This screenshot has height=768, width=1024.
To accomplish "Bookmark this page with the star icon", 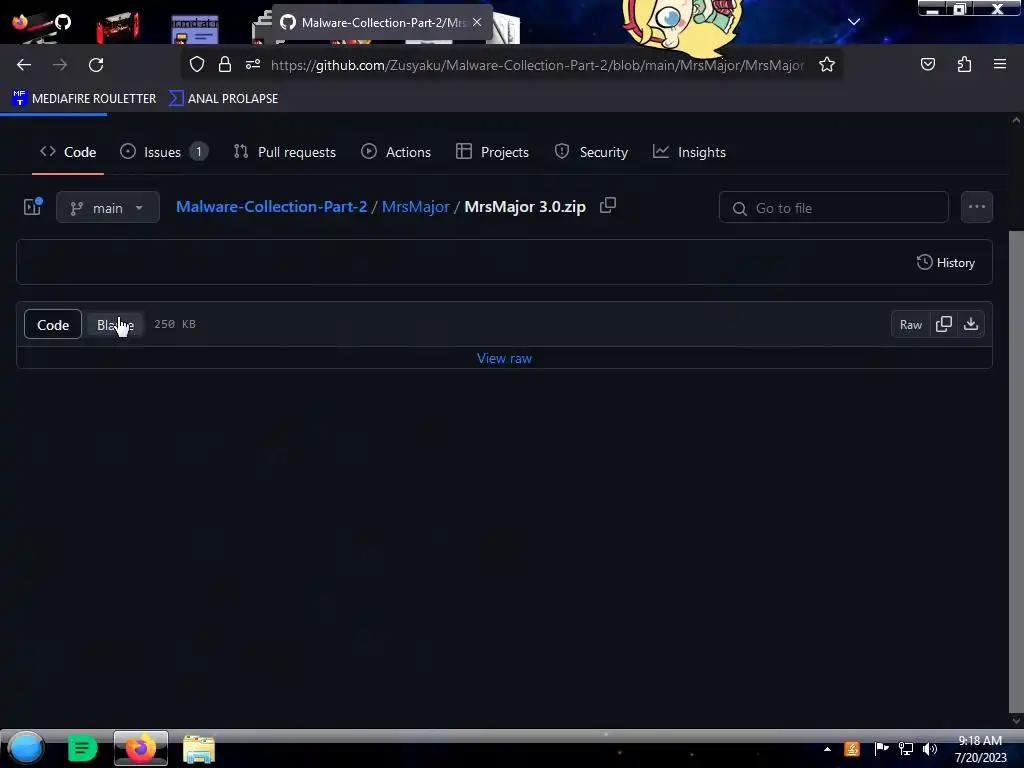I will (x=827, y=65).
